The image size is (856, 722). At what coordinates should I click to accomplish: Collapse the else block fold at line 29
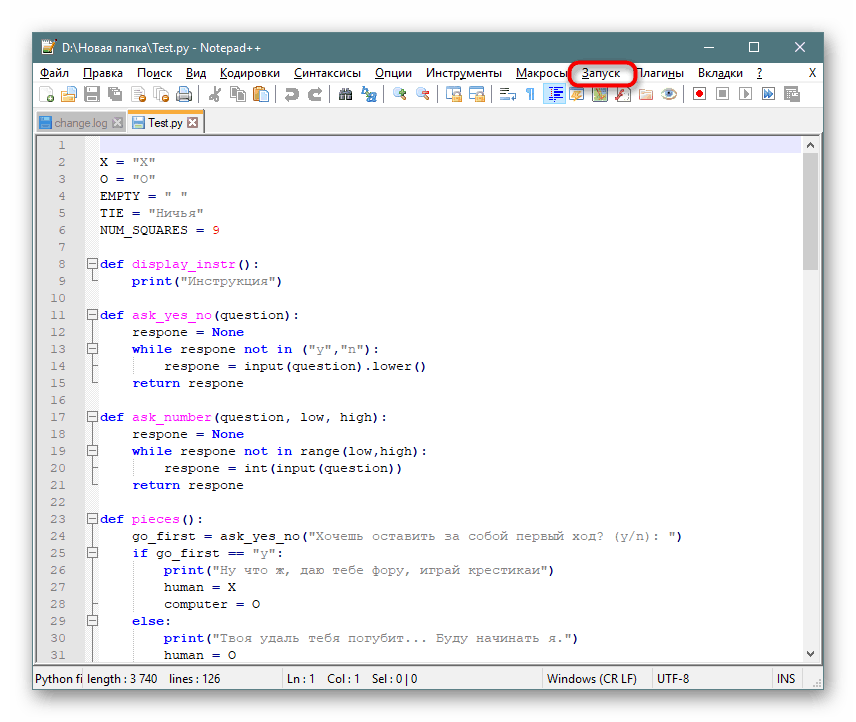93,621
